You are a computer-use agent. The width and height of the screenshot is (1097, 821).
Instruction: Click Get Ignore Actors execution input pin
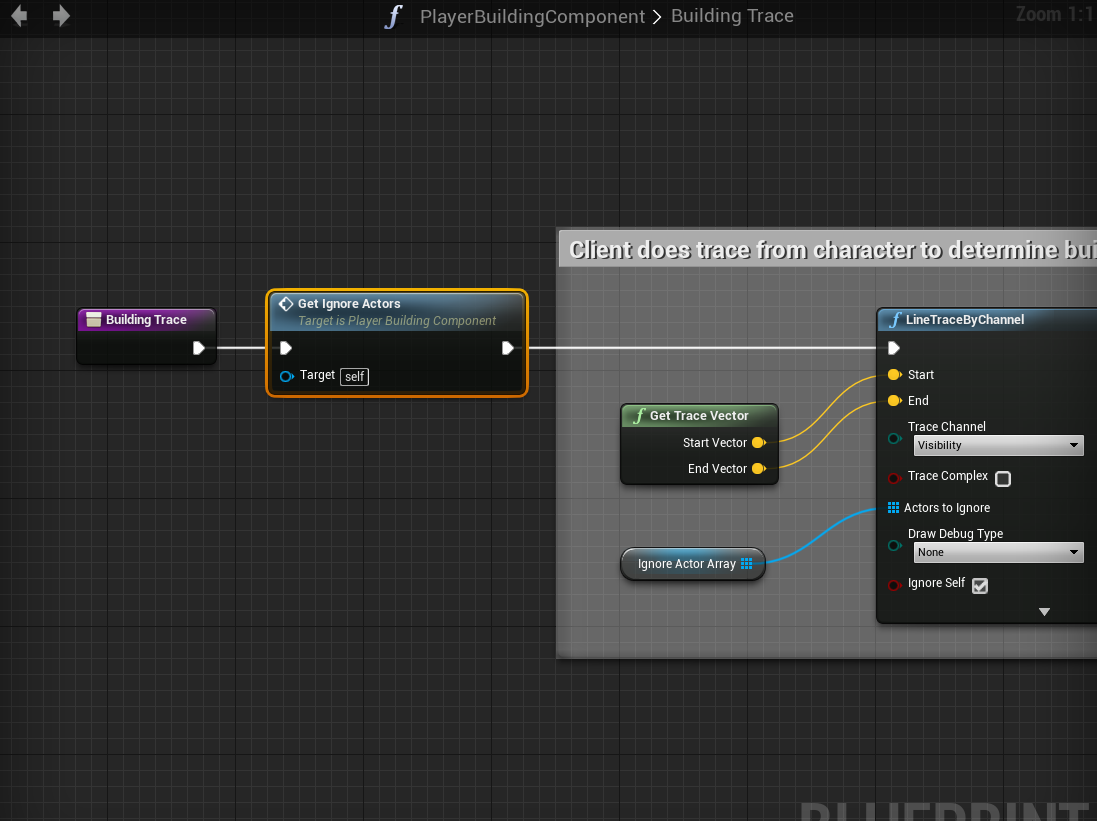click(x=286, y=348)
